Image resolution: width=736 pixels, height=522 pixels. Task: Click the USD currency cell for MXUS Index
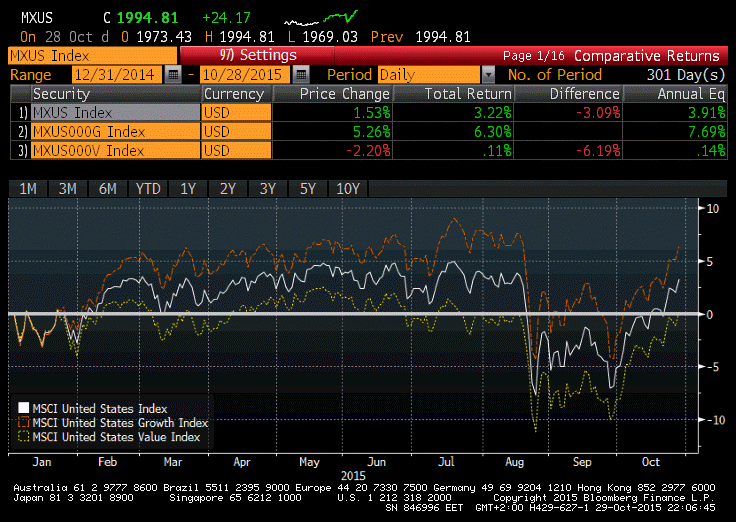point(237,113)
